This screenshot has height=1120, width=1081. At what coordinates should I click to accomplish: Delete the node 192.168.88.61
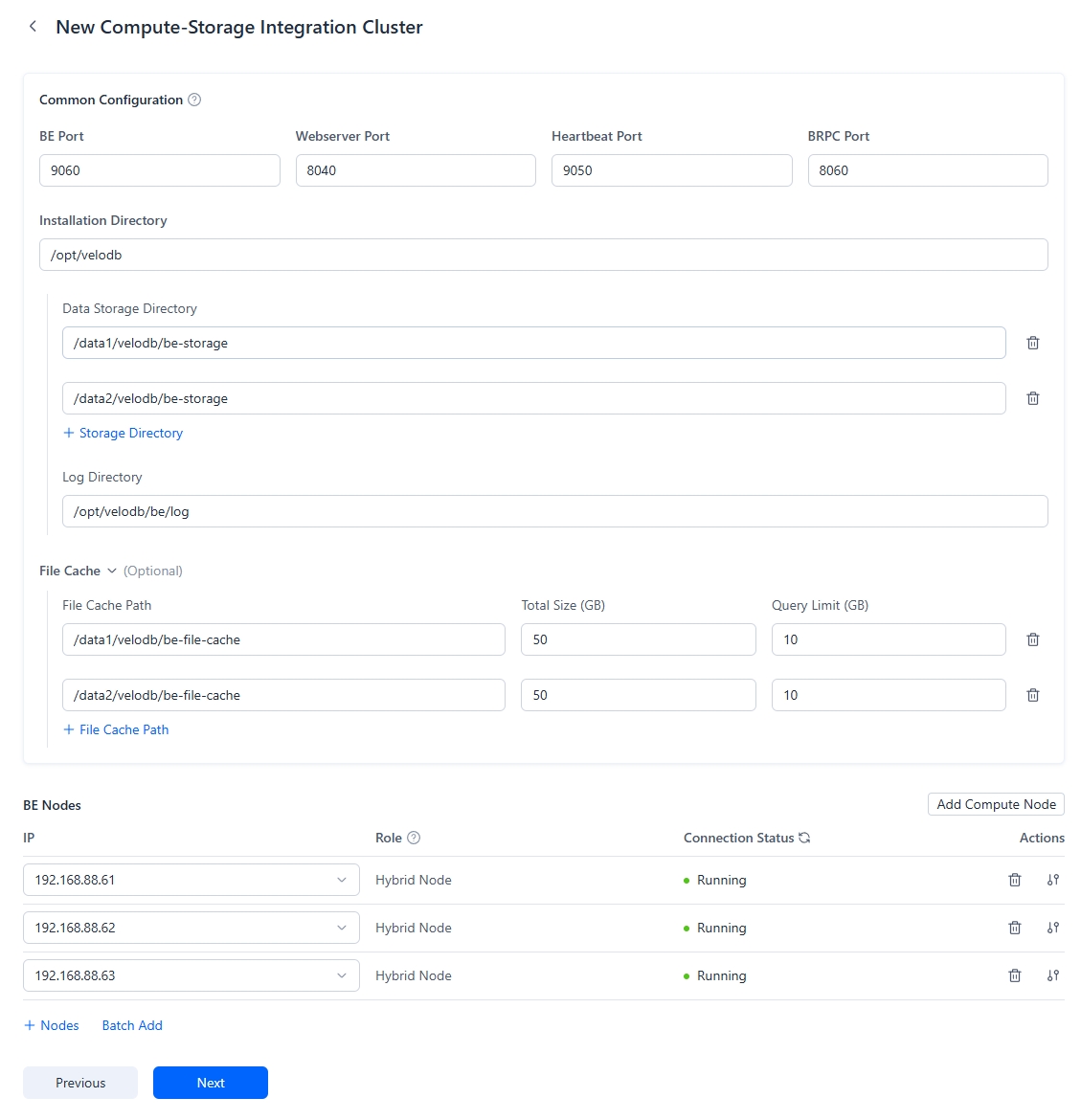coord(1015,880)
